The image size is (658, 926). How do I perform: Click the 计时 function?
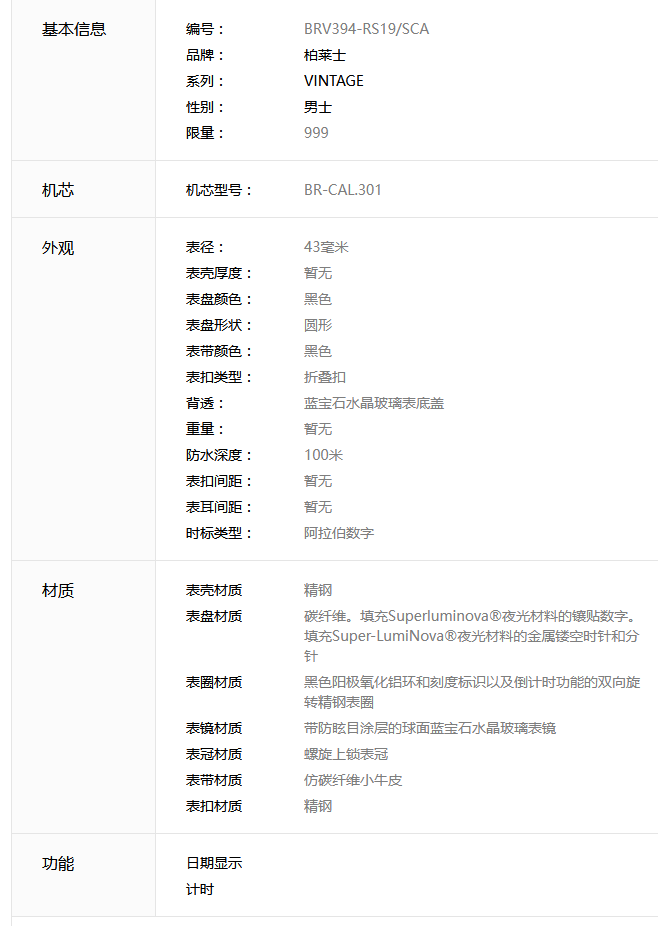(200, 889)
